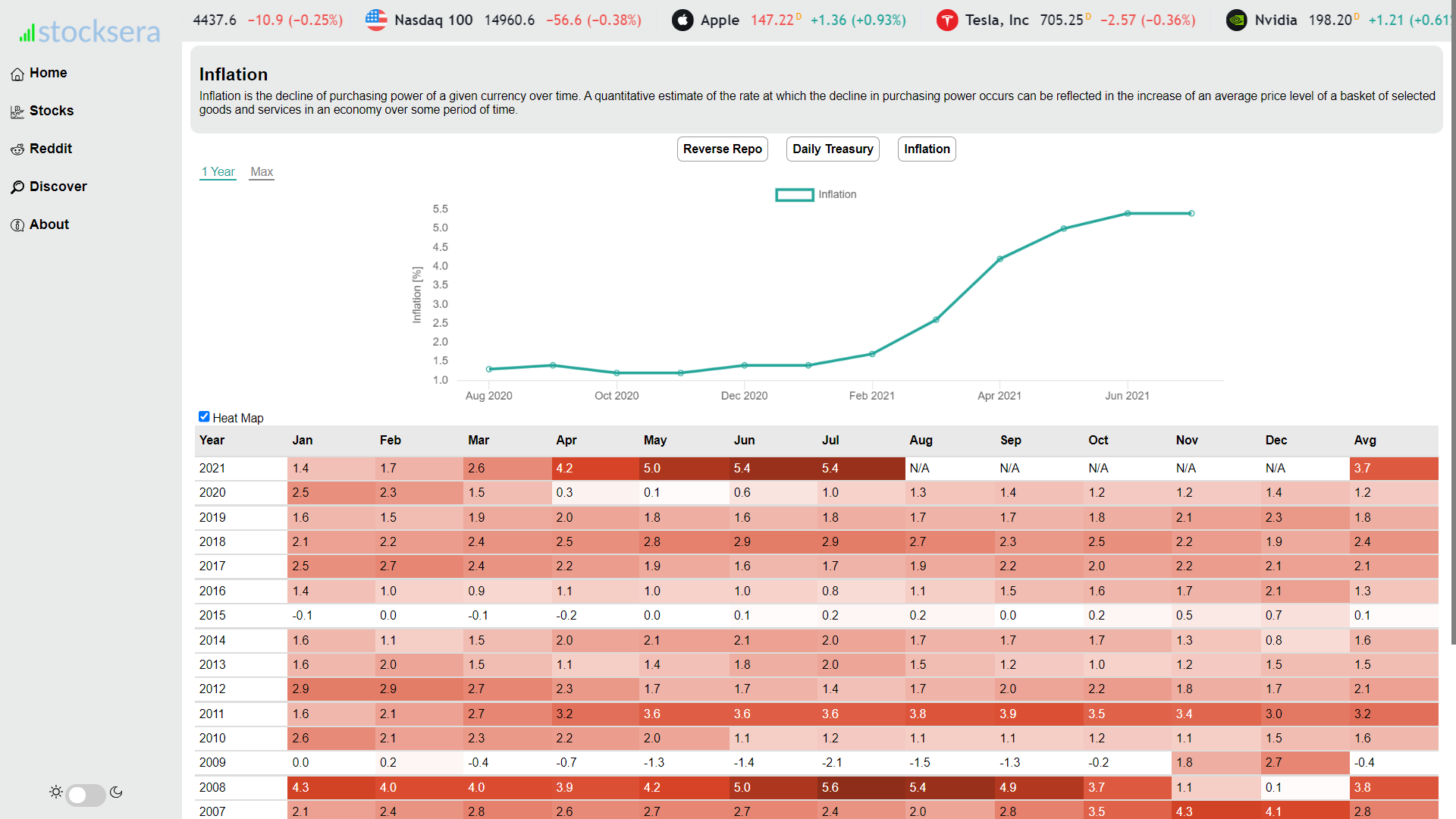Viewport: 1456px width, 819px height.
Task: Open the Daily Treasury page
Action: click(x=833, y=149)
